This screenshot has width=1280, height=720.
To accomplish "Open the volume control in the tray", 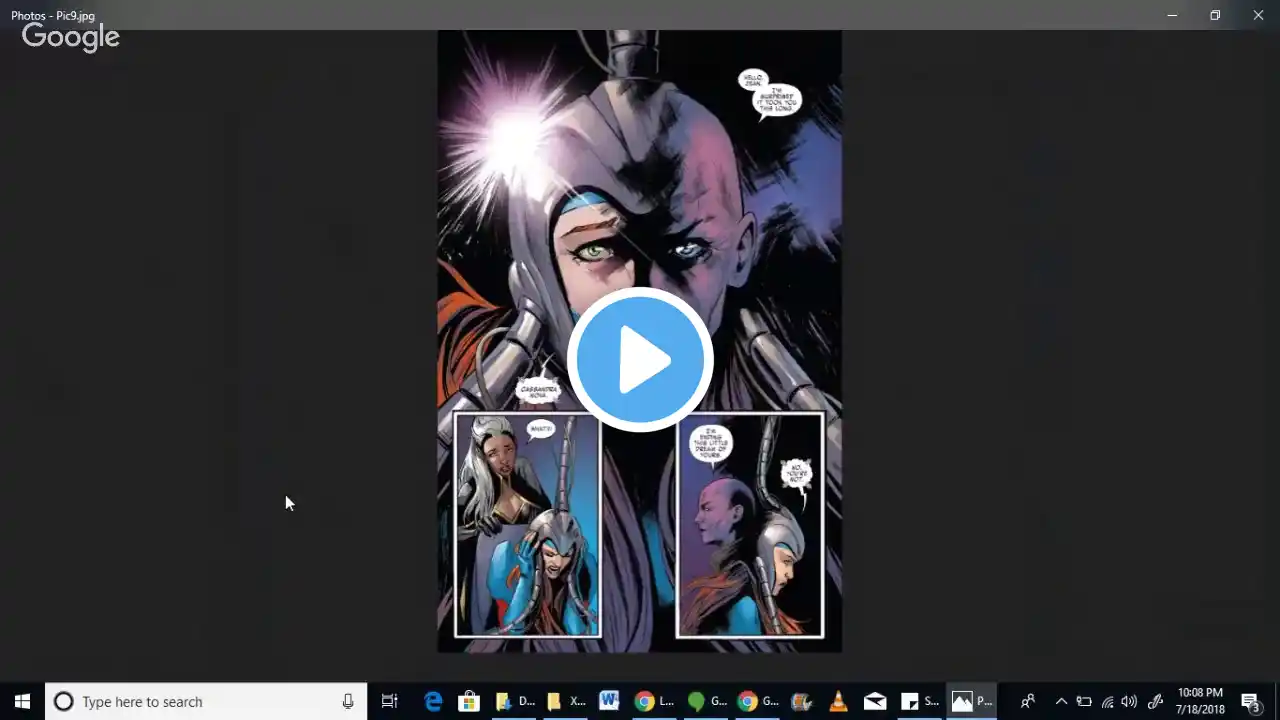I will tap(1130, 702).
